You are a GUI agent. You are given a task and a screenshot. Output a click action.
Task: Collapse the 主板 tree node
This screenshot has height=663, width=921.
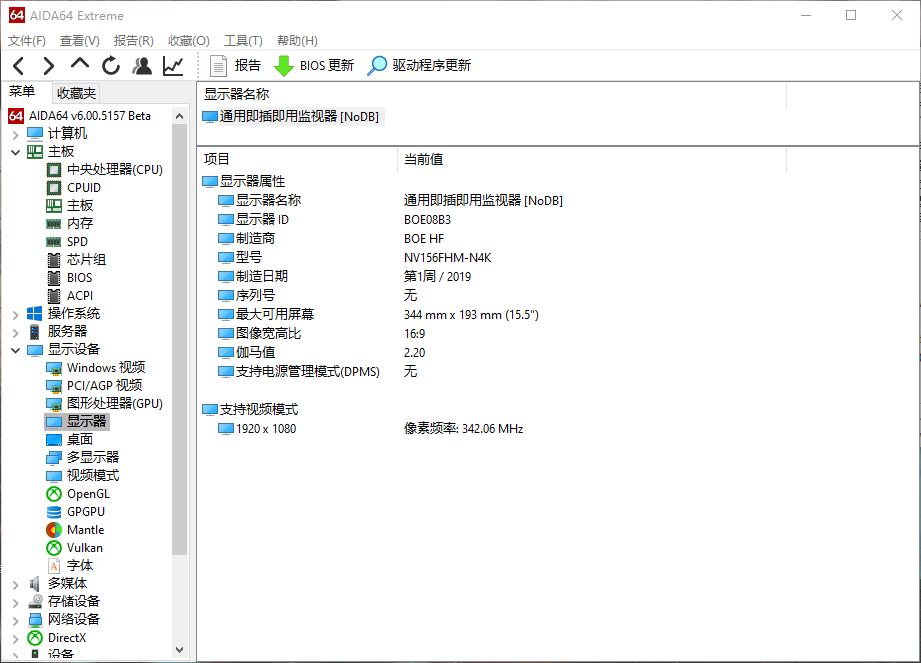tap(15, 152)
